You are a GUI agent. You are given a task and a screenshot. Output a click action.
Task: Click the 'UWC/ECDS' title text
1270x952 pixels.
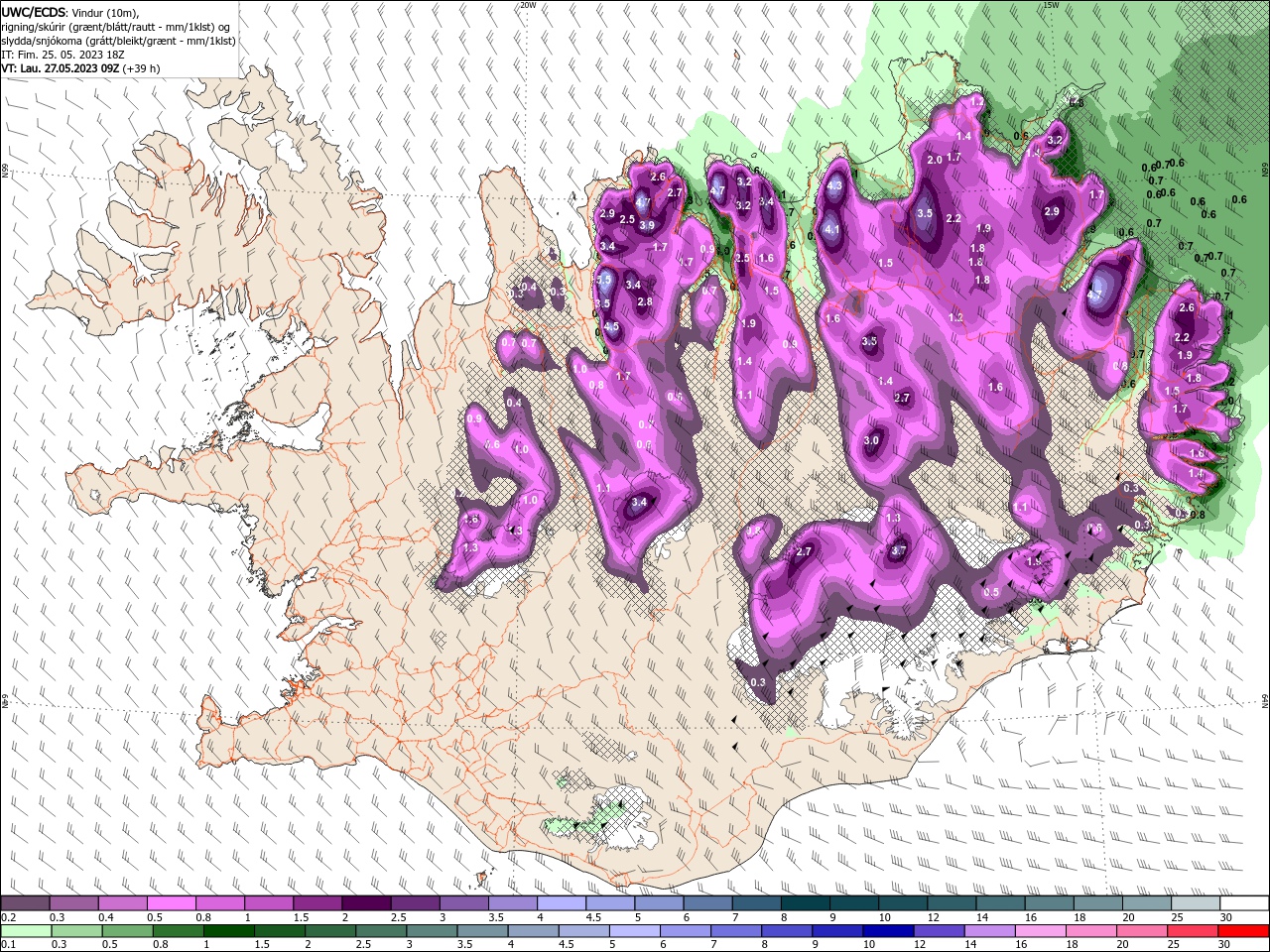pos(34,12)
